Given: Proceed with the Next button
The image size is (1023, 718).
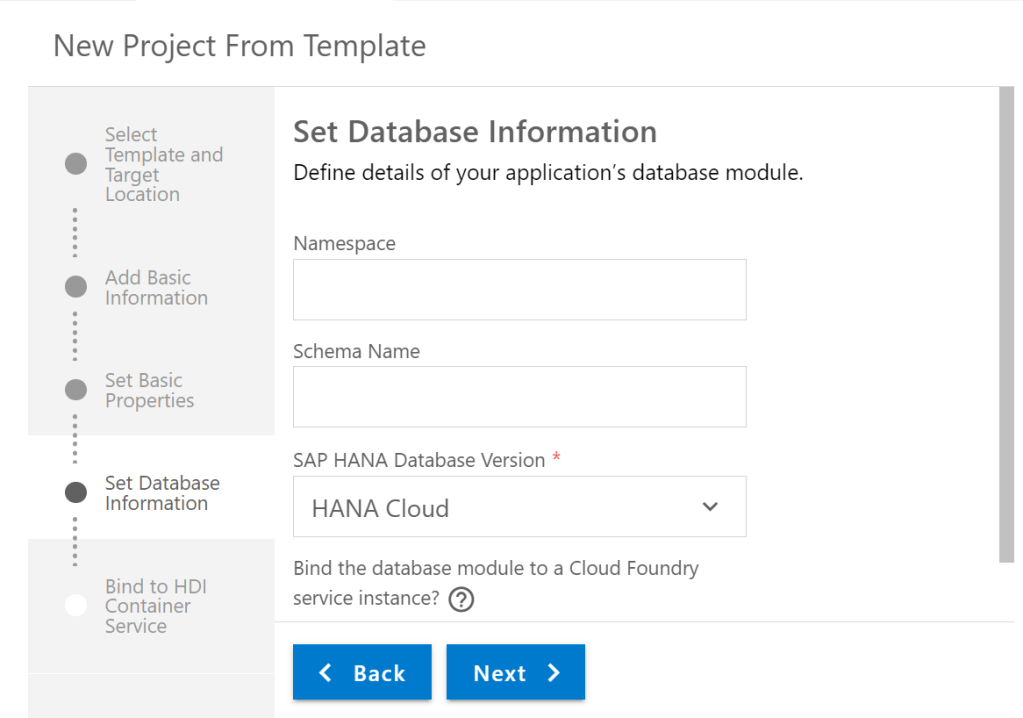Looking at the screenshot, I should (x=515, y=673).
